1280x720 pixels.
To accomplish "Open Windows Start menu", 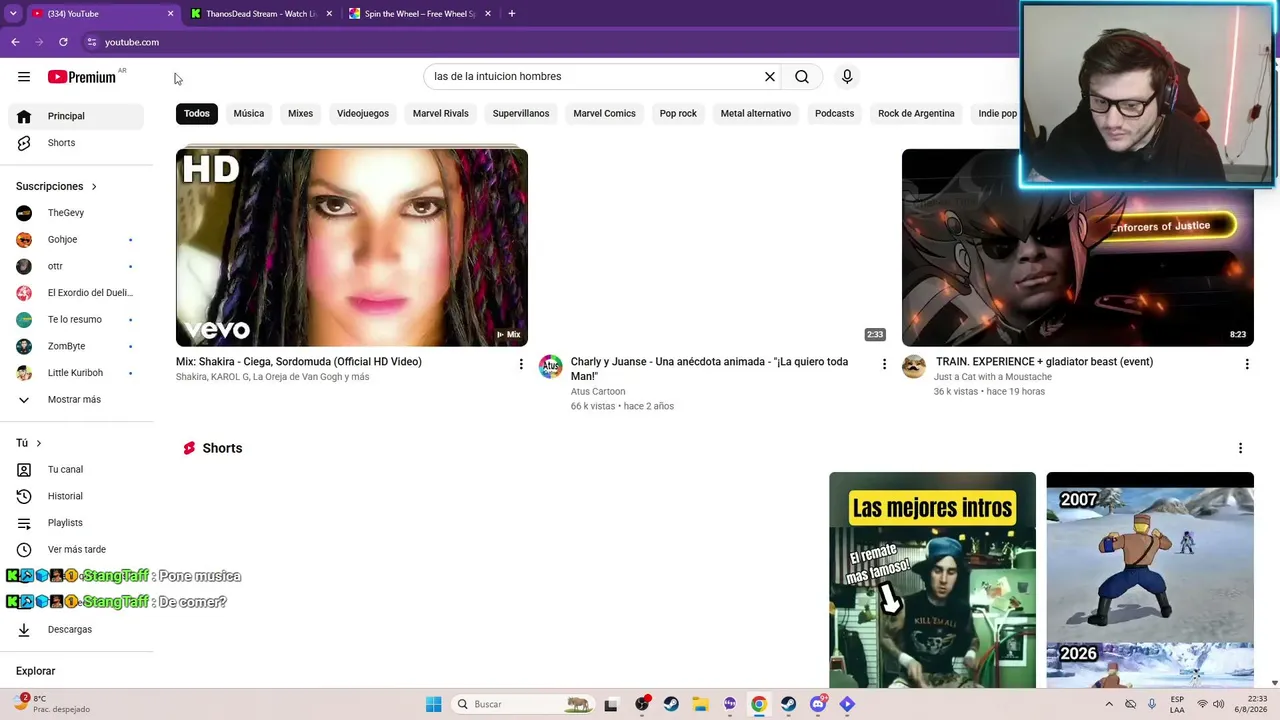I will point(433,704).
